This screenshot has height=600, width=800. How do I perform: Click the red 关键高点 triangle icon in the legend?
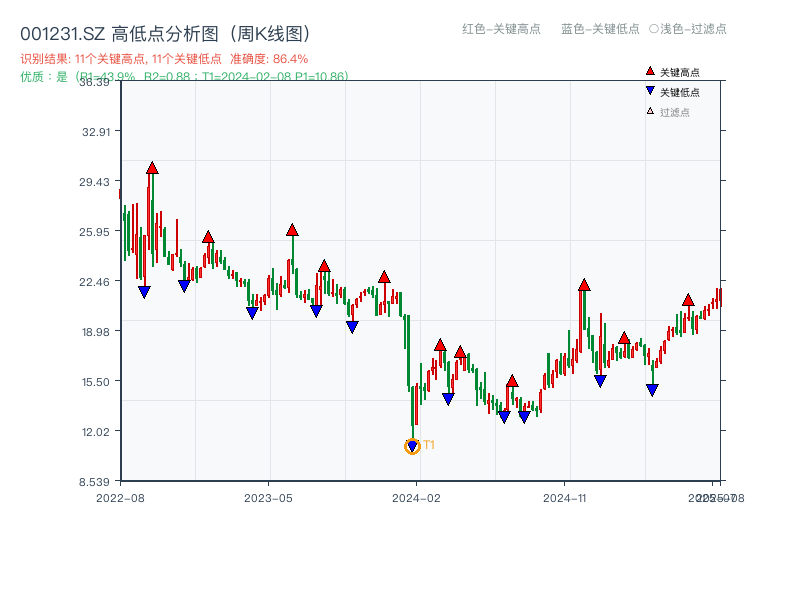(650, 71)
